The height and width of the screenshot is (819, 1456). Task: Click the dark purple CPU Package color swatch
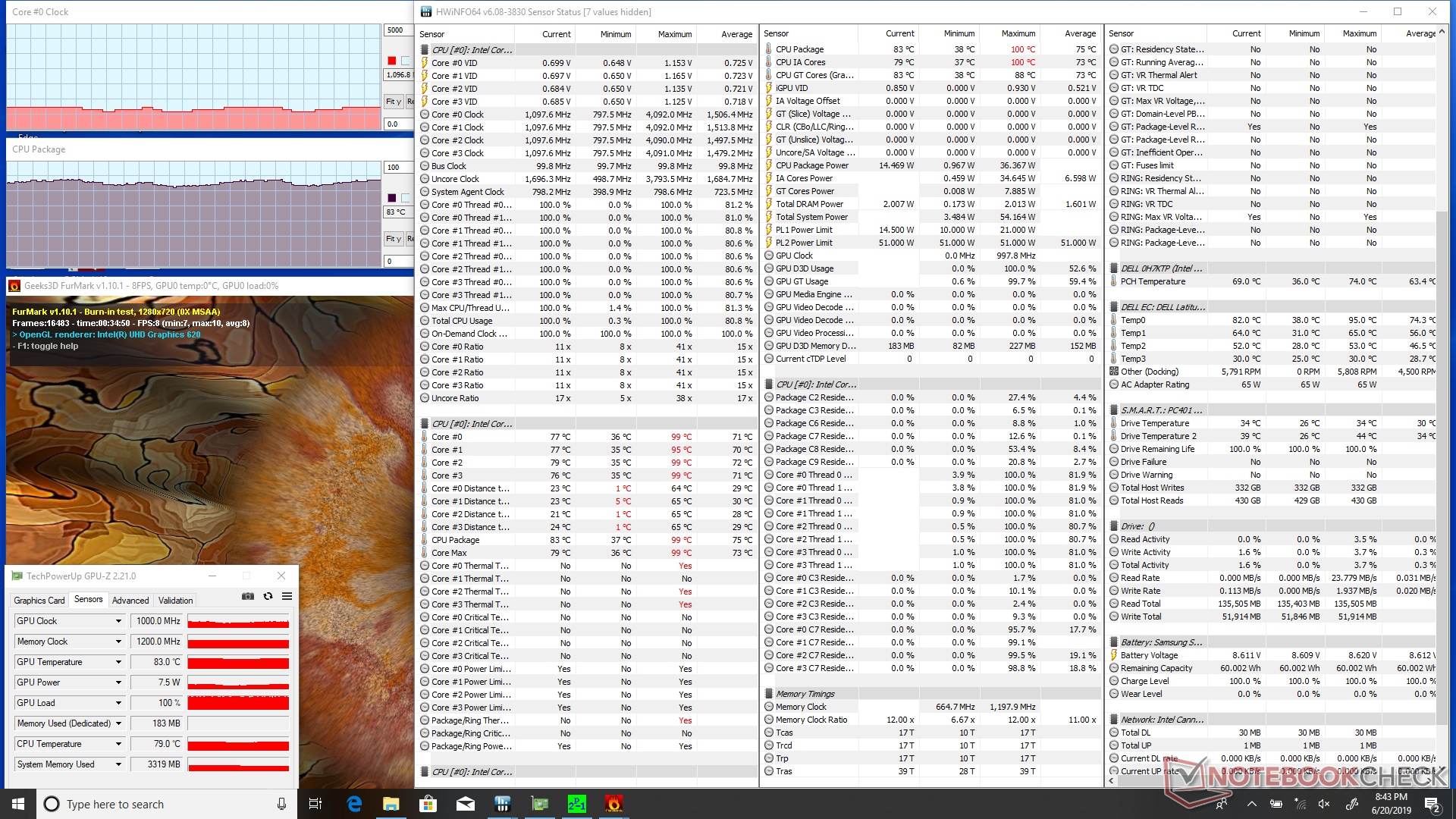tap(391, 198)
